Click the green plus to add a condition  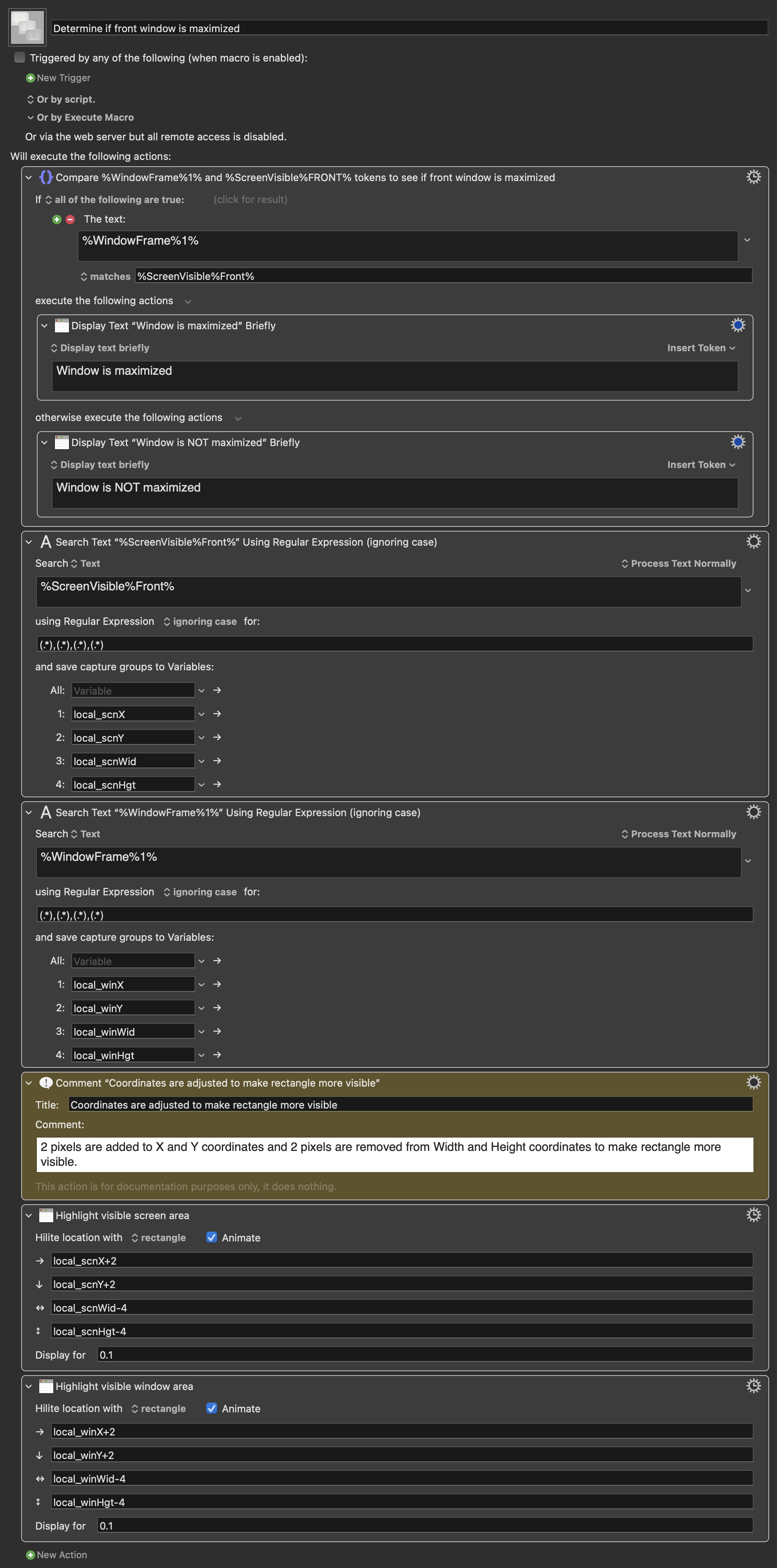(56, 219)
